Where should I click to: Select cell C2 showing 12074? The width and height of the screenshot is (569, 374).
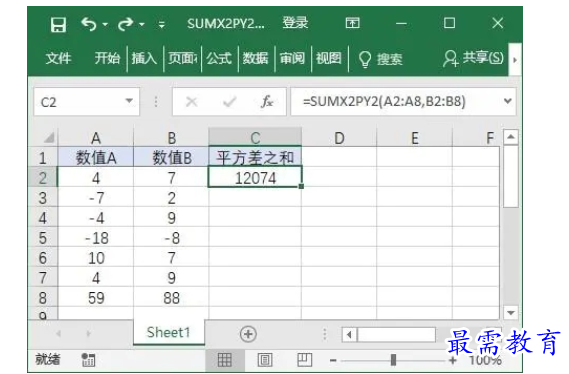point(255,177)
